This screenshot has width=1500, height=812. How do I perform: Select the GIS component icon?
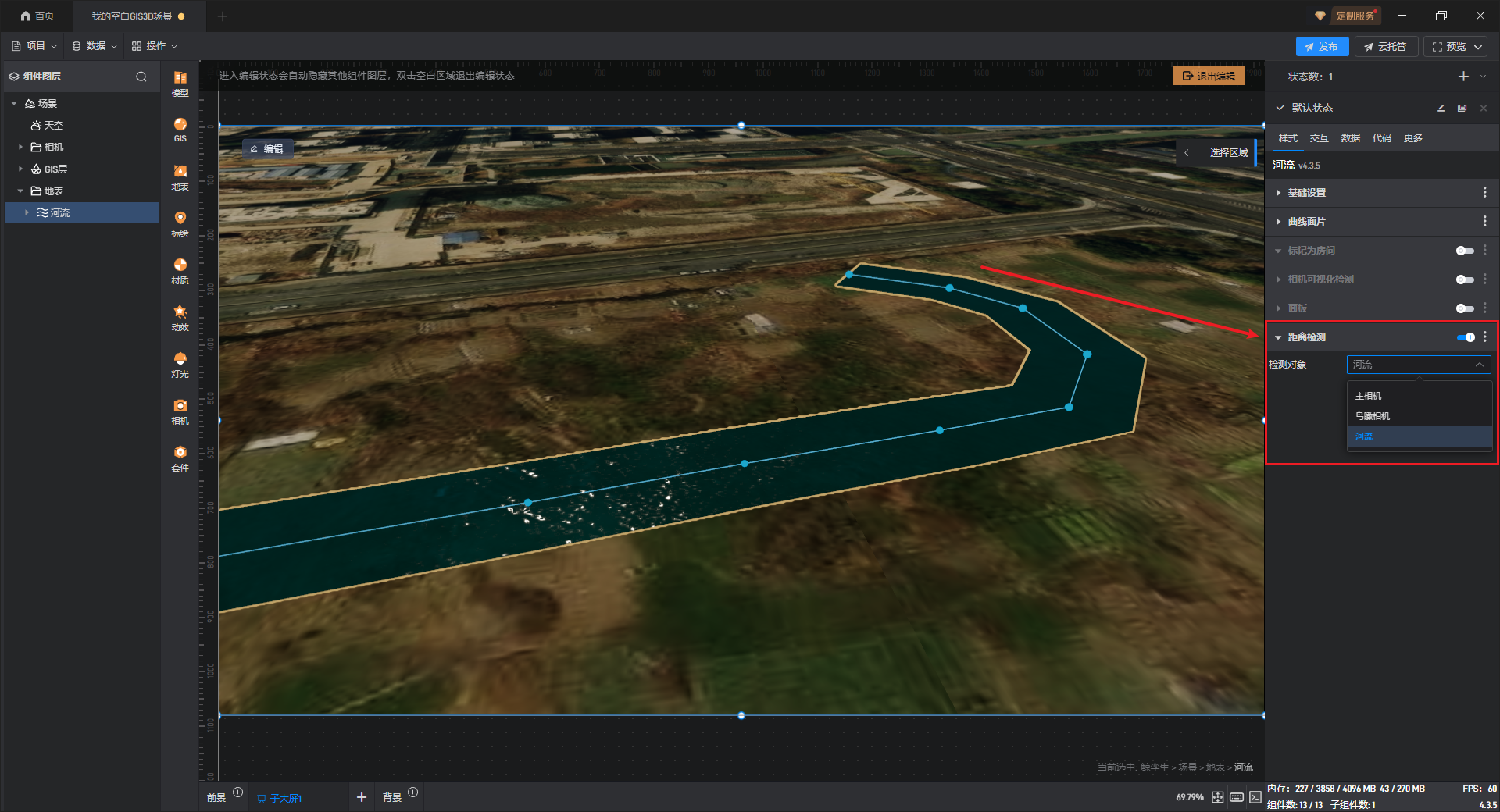point(180,129)
